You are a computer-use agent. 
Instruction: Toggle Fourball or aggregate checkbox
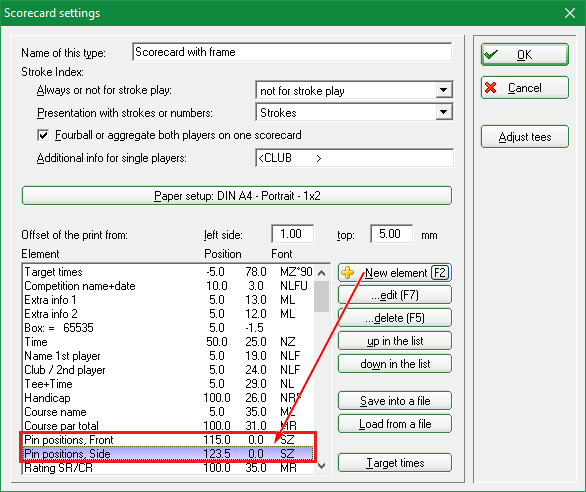43,135
